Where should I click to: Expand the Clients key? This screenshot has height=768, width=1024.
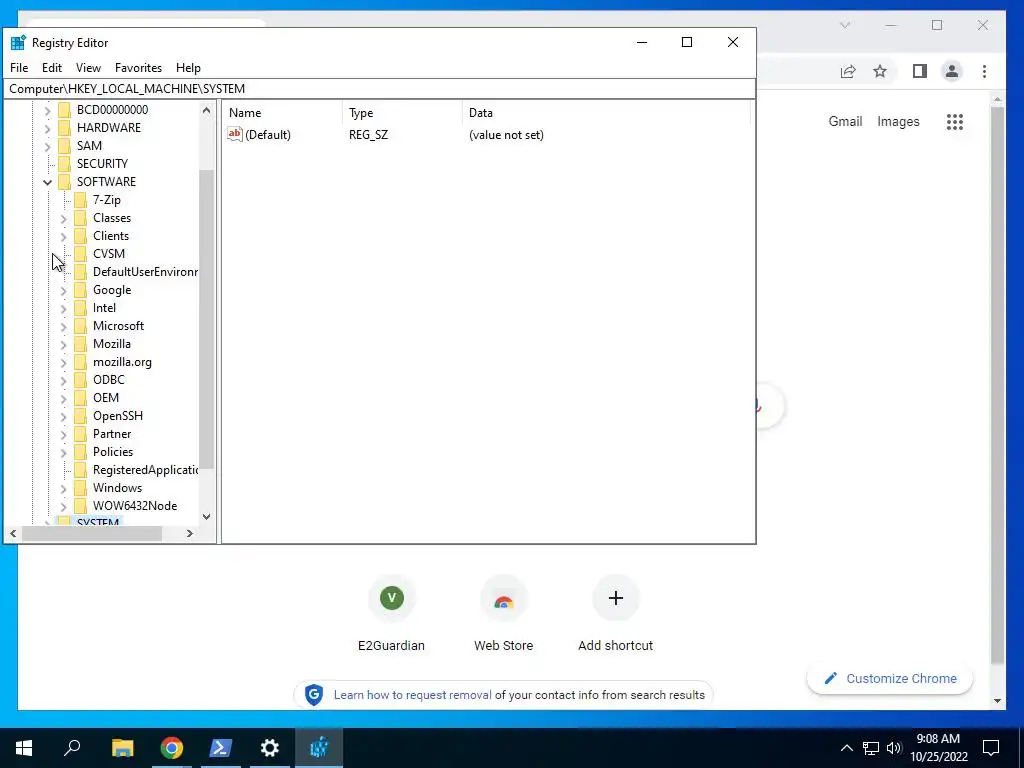(x=63, y=236)
